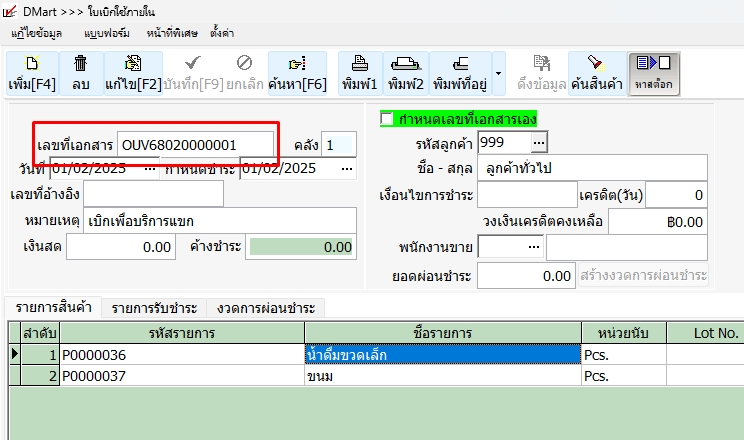Tick the กำหนดเลขที่เอกสารเอง checkbox
Image resolution: width=744 pixels, height=440 pixels.
(x=387, y=119)
